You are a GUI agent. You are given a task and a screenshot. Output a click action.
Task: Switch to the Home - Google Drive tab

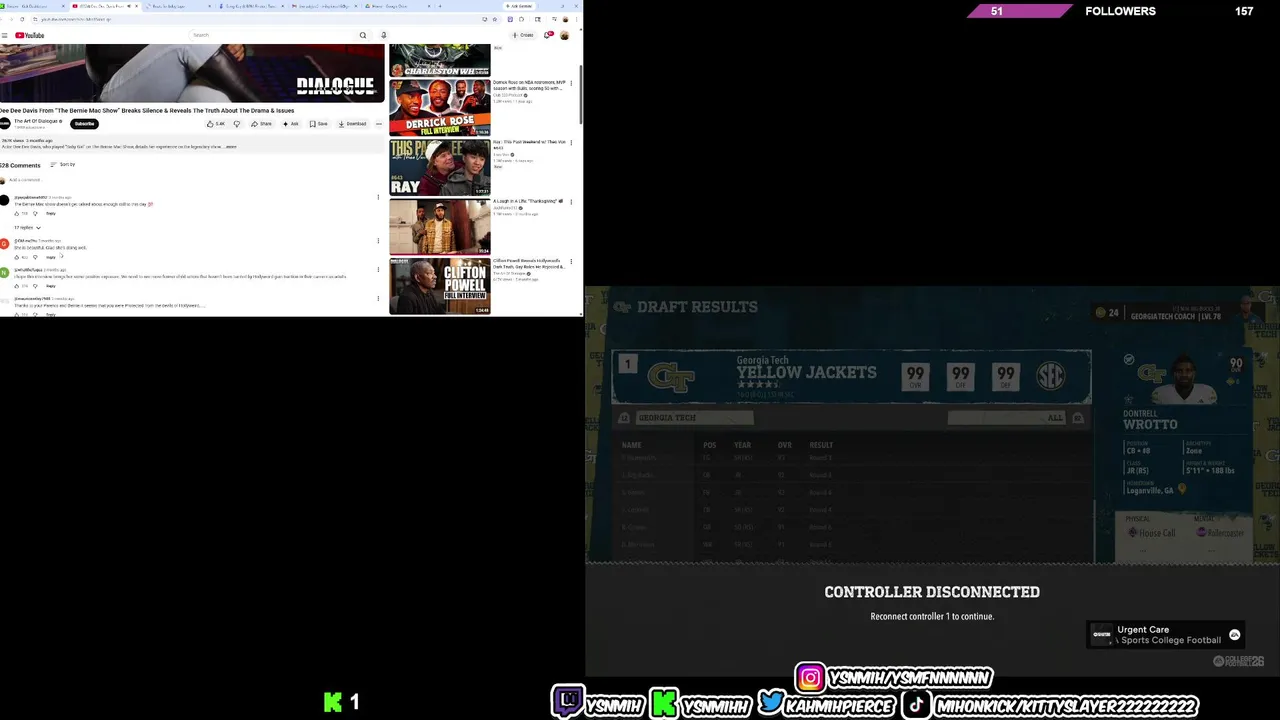point(397,6)
